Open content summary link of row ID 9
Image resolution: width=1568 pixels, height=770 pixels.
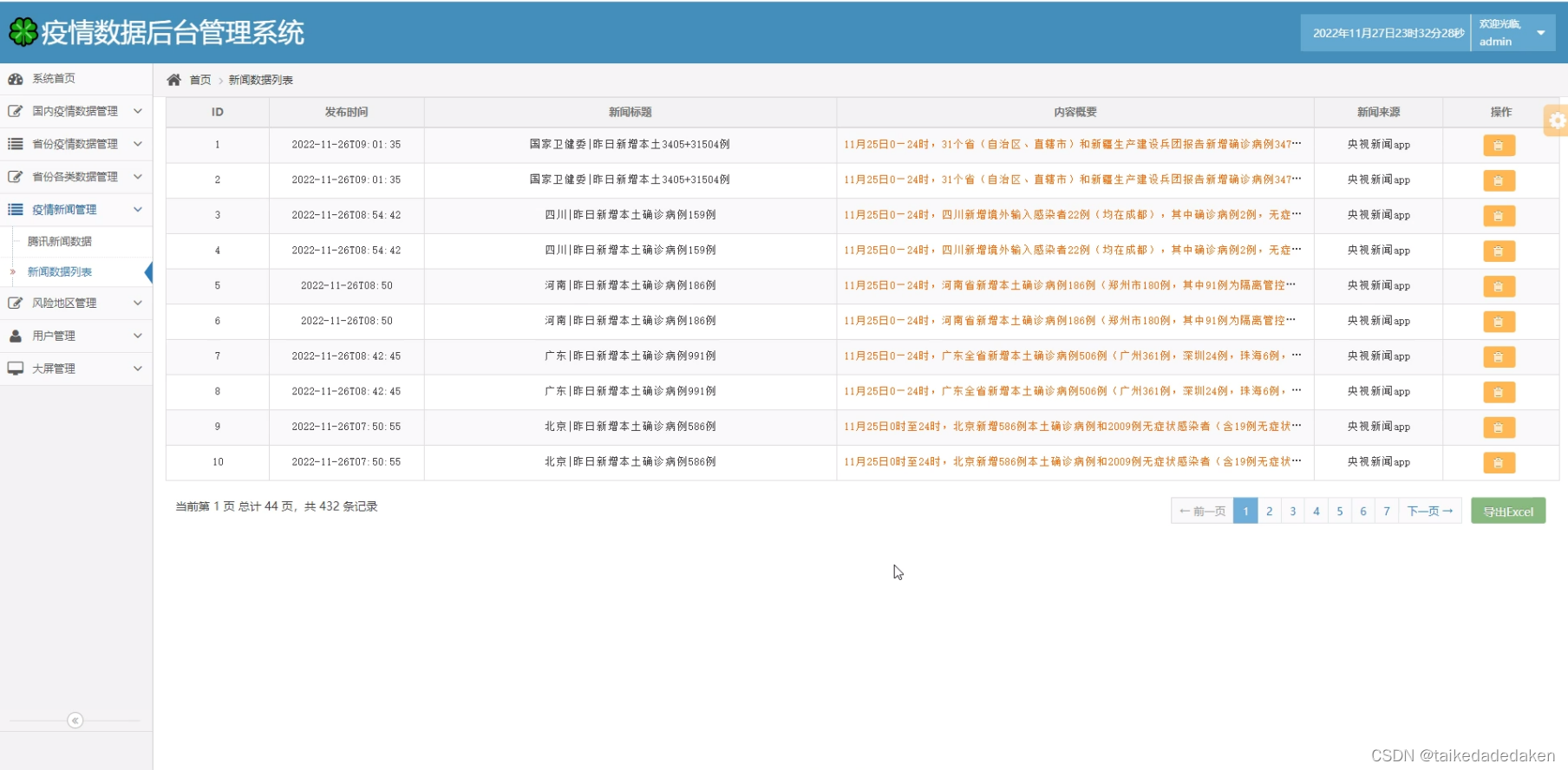(1072, 427)
